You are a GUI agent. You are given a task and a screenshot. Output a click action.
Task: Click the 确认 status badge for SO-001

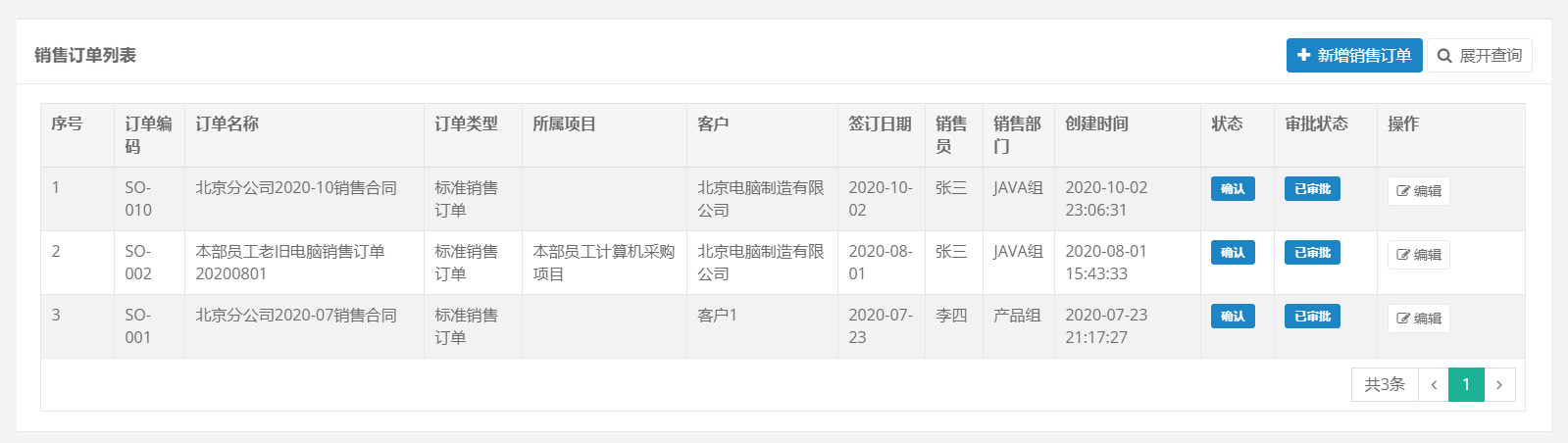1233,317
